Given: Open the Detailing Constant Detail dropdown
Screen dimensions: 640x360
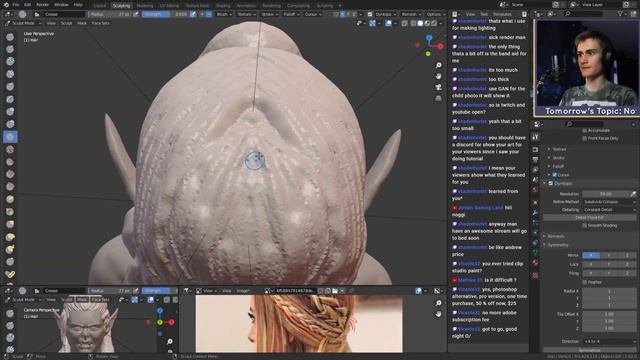Looking at the screenshot, I should pyautogui.click(x=609, y=210).
